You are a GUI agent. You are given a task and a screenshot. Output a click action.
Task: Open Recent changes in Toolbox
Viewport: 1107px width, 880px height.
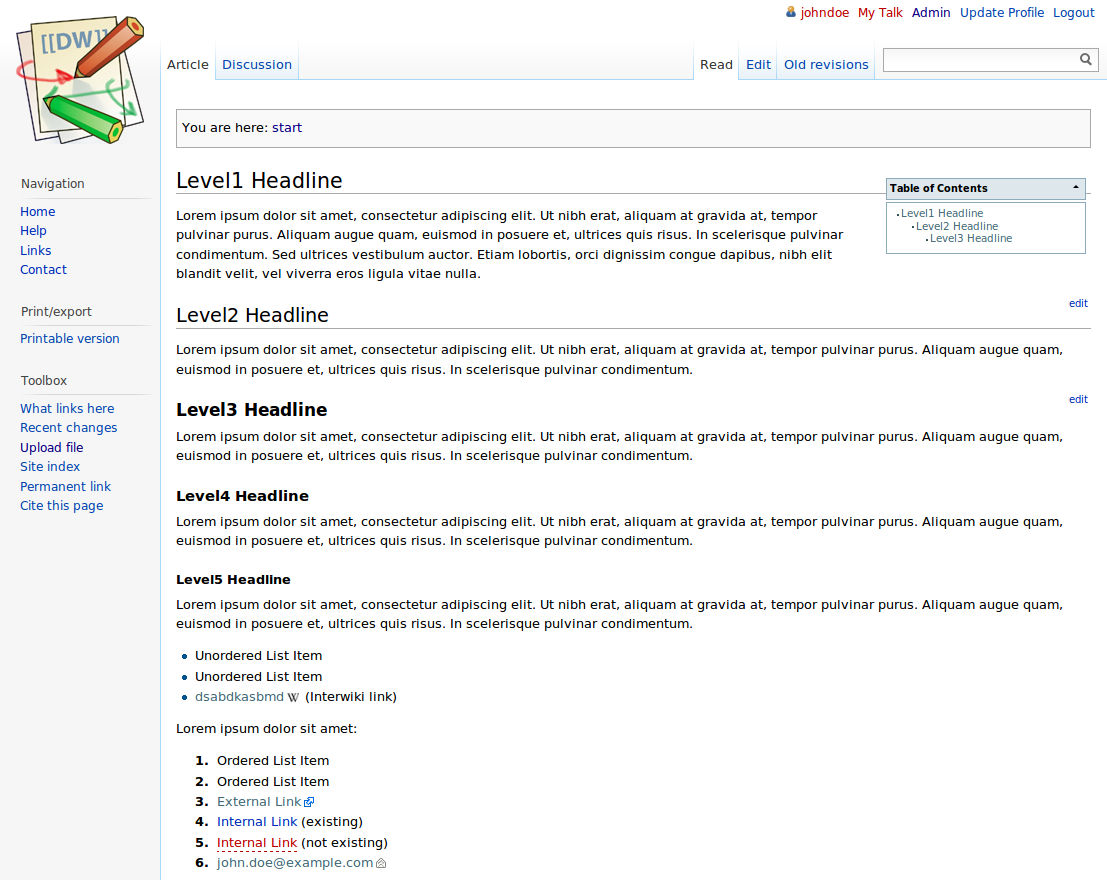coord(68,427)
